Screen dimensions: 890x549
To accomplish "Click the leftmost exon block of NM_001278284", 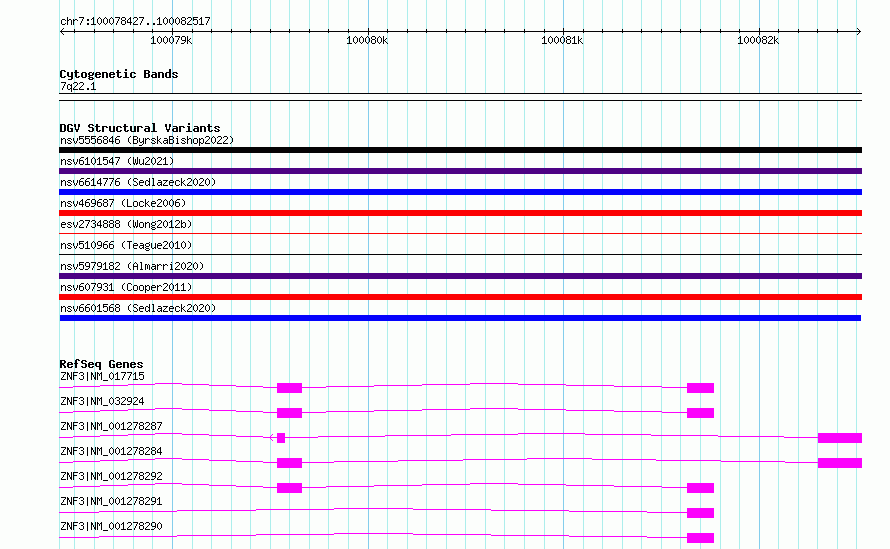I will point(289,463).
